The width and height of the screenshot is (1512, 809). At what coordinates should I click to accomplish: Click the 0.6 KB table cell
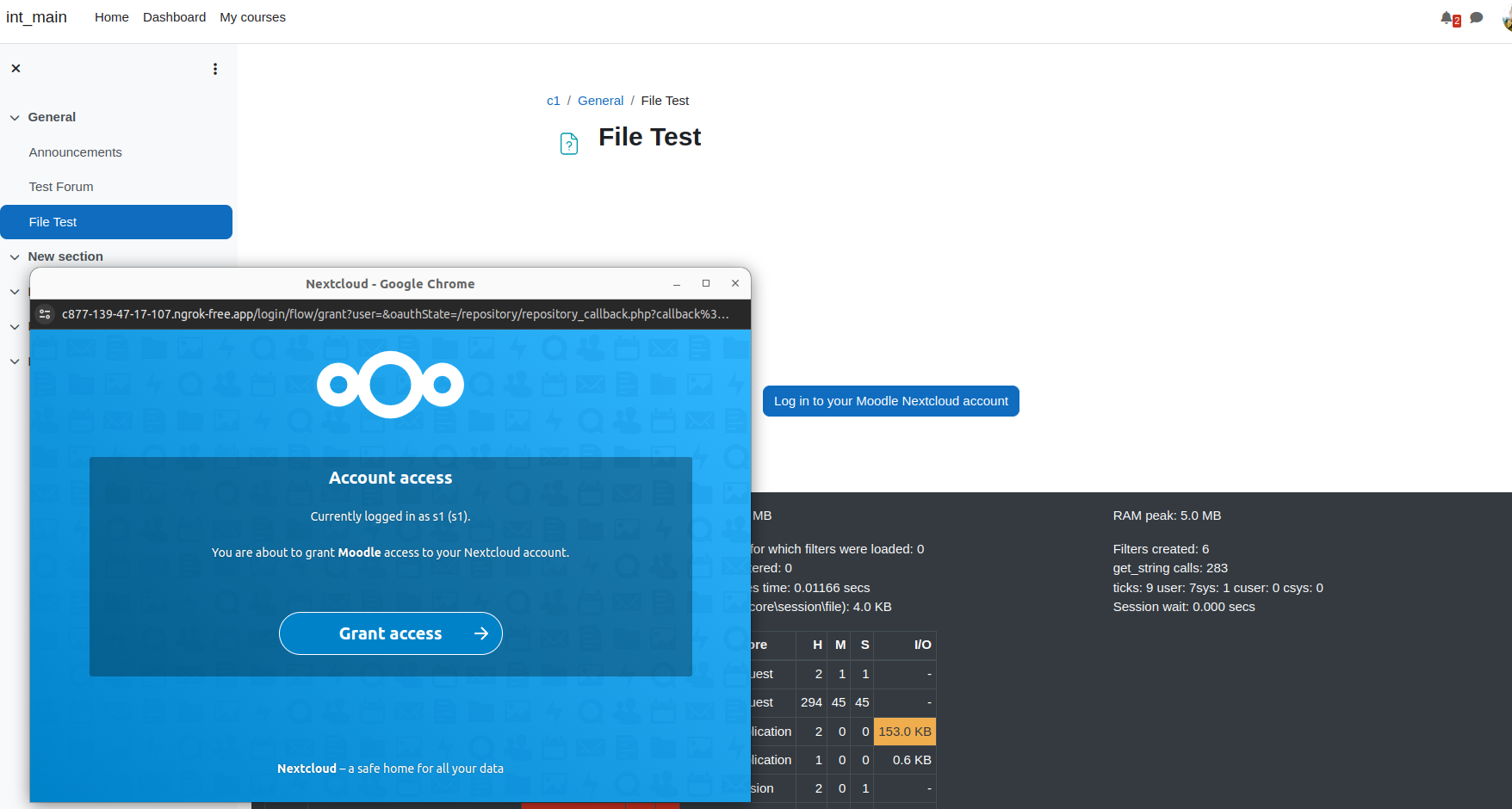[905, 760]
